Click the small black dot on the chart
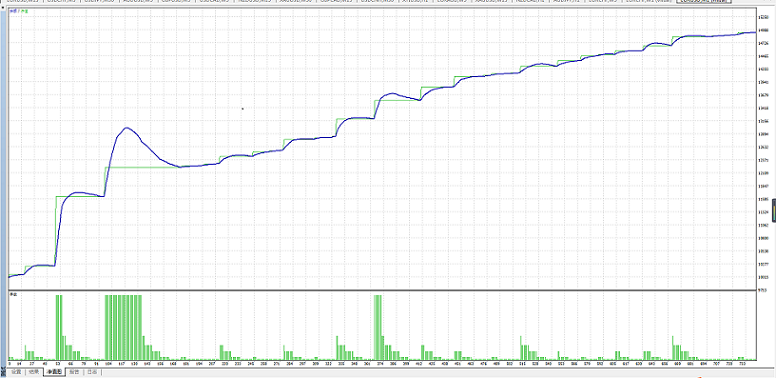This screenshot has height=378, width=776. pyautogui.click(x=242, y=108)
